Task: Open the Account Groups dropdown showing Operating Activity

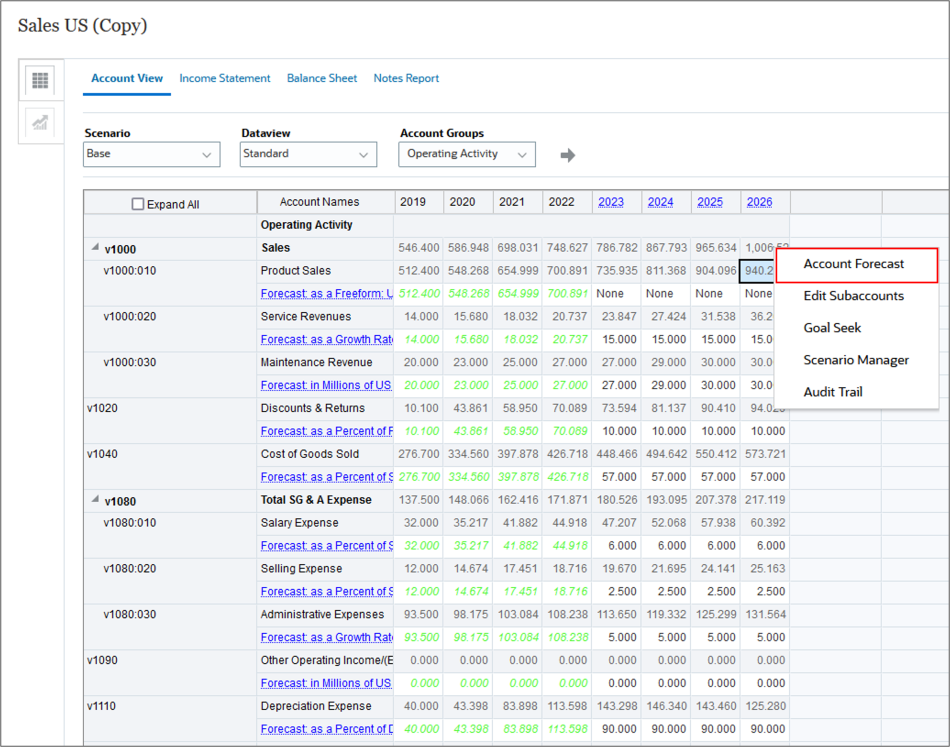Action: pyautogui.click(x=466, y=154)
